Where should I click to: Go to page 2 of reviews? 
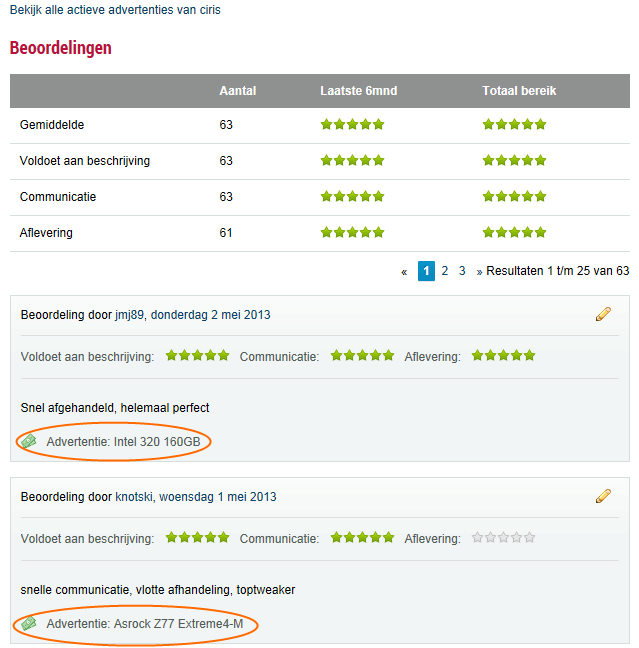tap(445, 271)
